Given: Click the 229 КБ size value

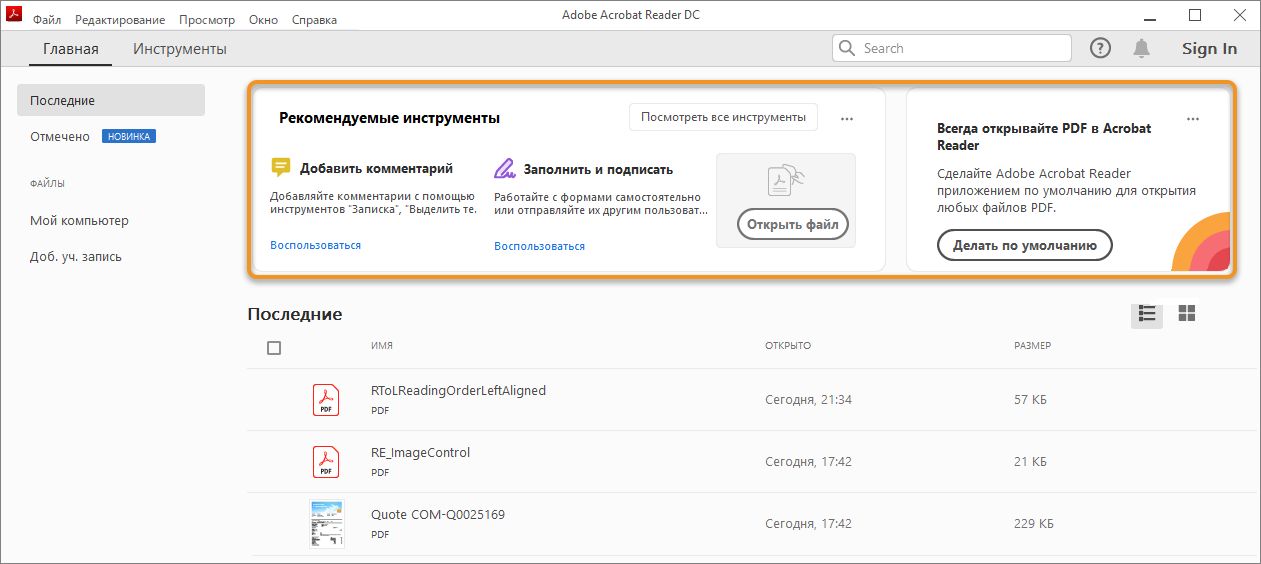Looking at the screenshot, I should [1033, 523].
